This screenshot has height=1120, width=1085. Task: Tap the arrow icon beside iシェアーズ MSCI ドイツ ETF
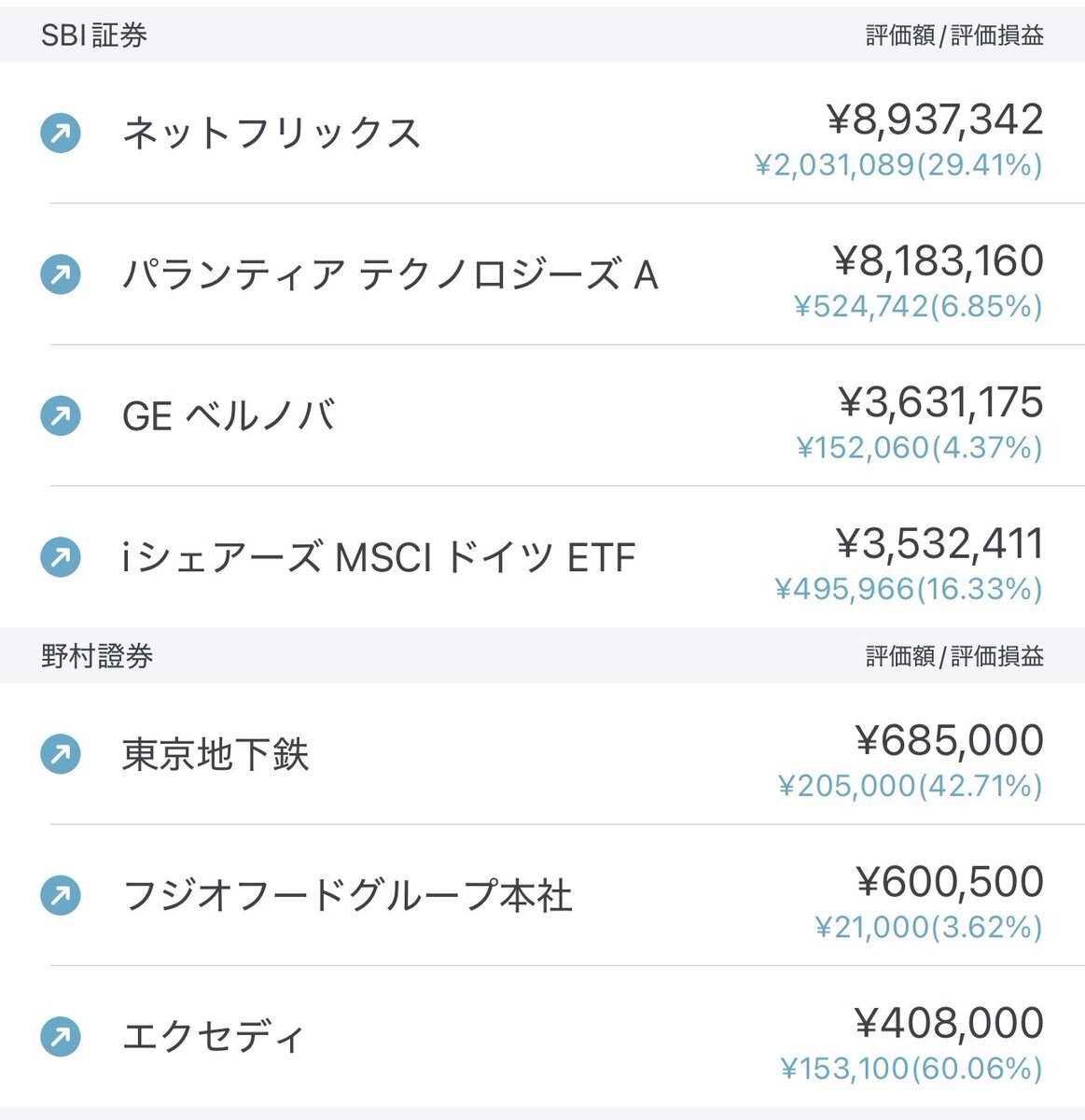coord(61,557)
